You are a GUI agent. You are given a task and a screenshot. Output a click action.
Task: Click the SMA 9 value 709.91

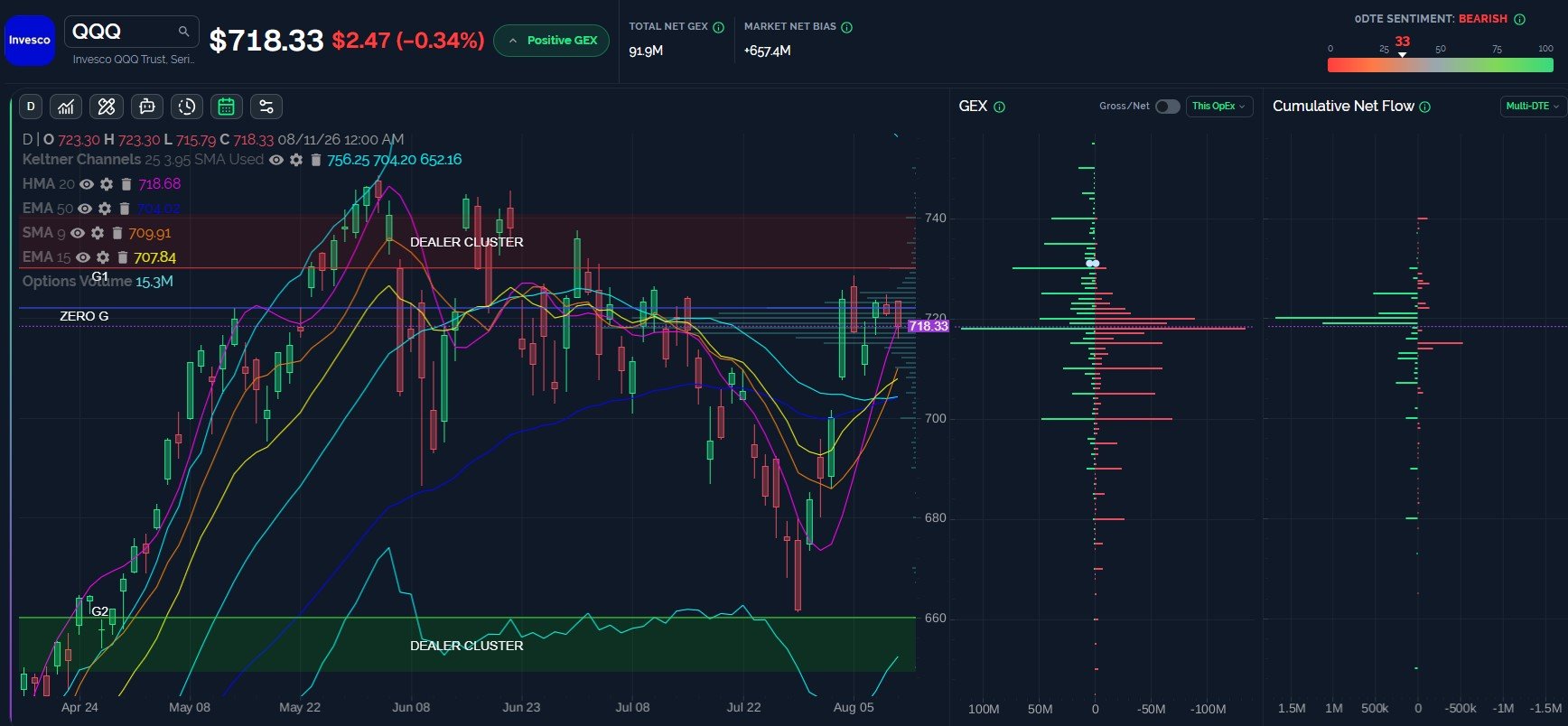150,233
